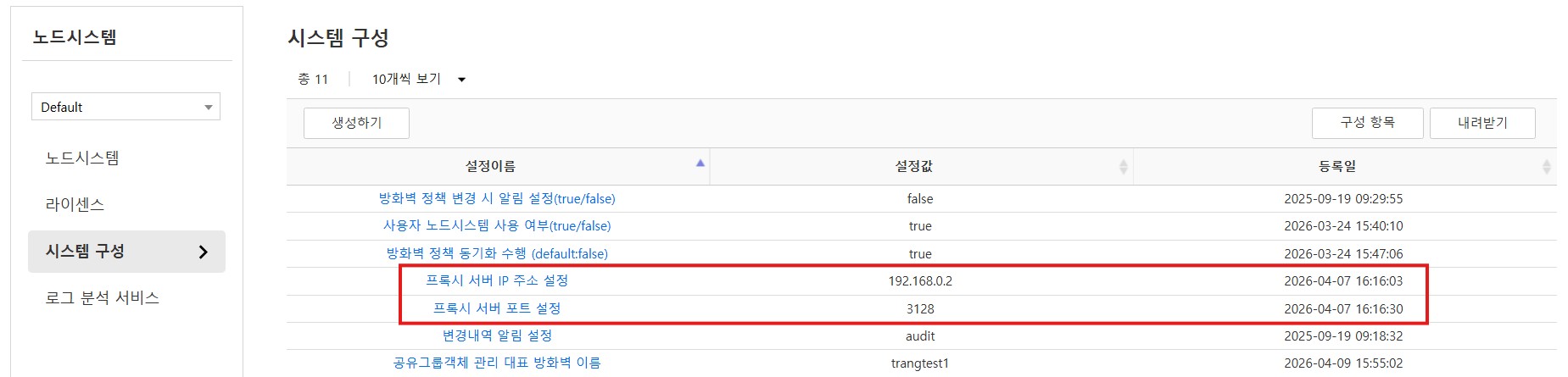Image resolution: width=1568 pixels, height=377 pixels.
Task: Click the chevron beside 시스템 구성
Action: pyautogui.click(x=203, y=252)
